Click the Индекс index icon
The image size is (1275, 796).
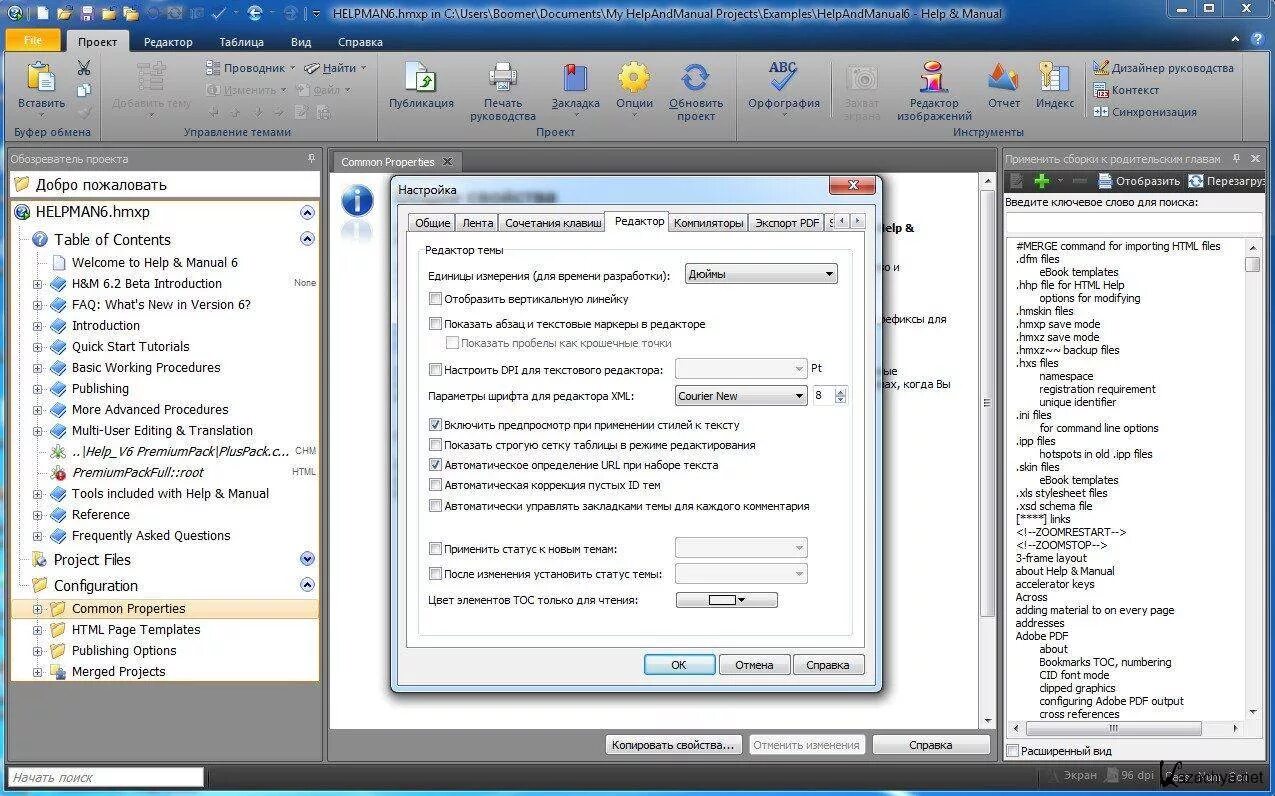pos(1054,78)
